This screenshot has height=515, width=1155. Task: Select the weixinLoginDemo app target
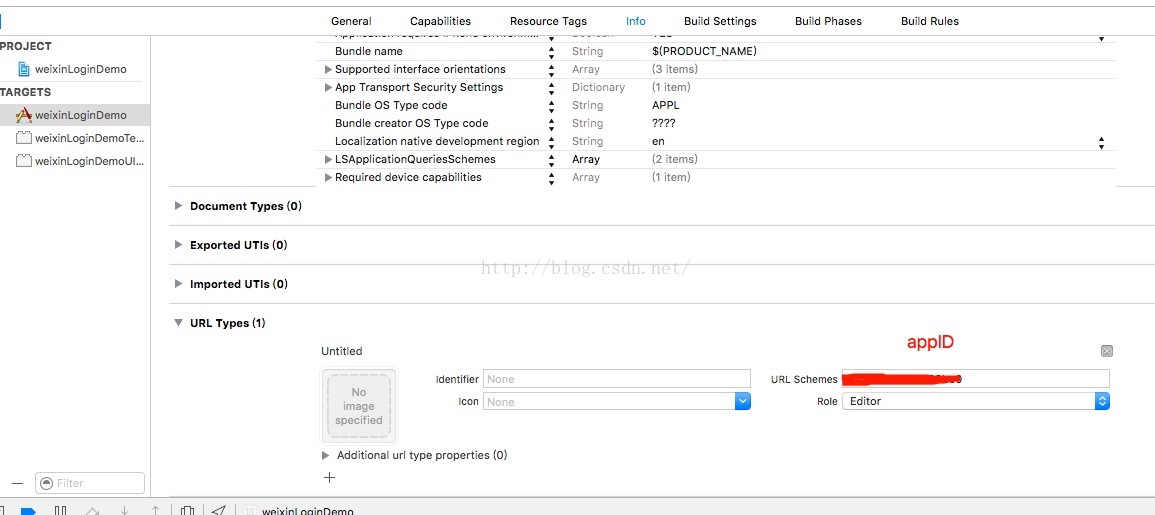[80, 115]
